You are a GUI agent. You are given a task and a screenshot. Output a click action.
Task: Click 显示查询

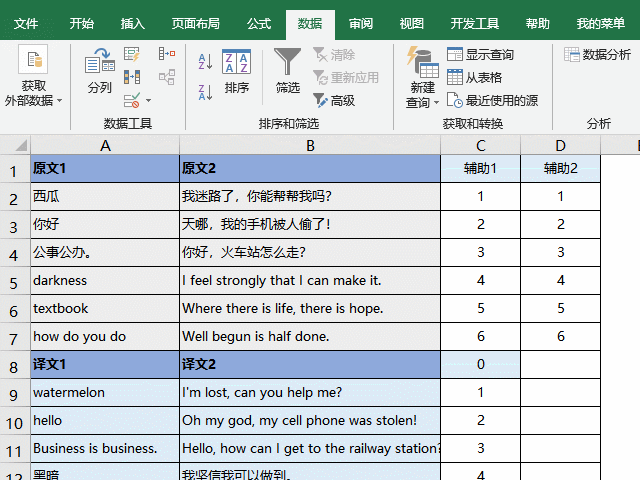[480, 54]
